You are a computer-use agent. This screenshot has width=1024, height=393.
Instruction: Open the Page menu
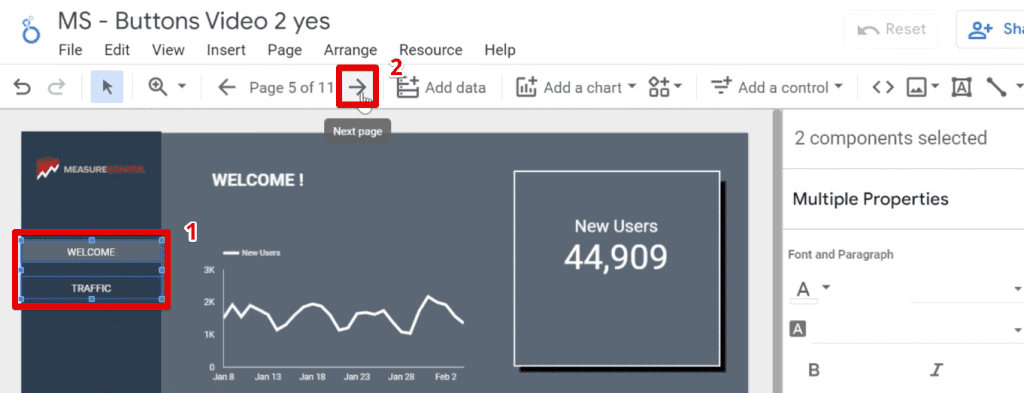tap(285, 50)
